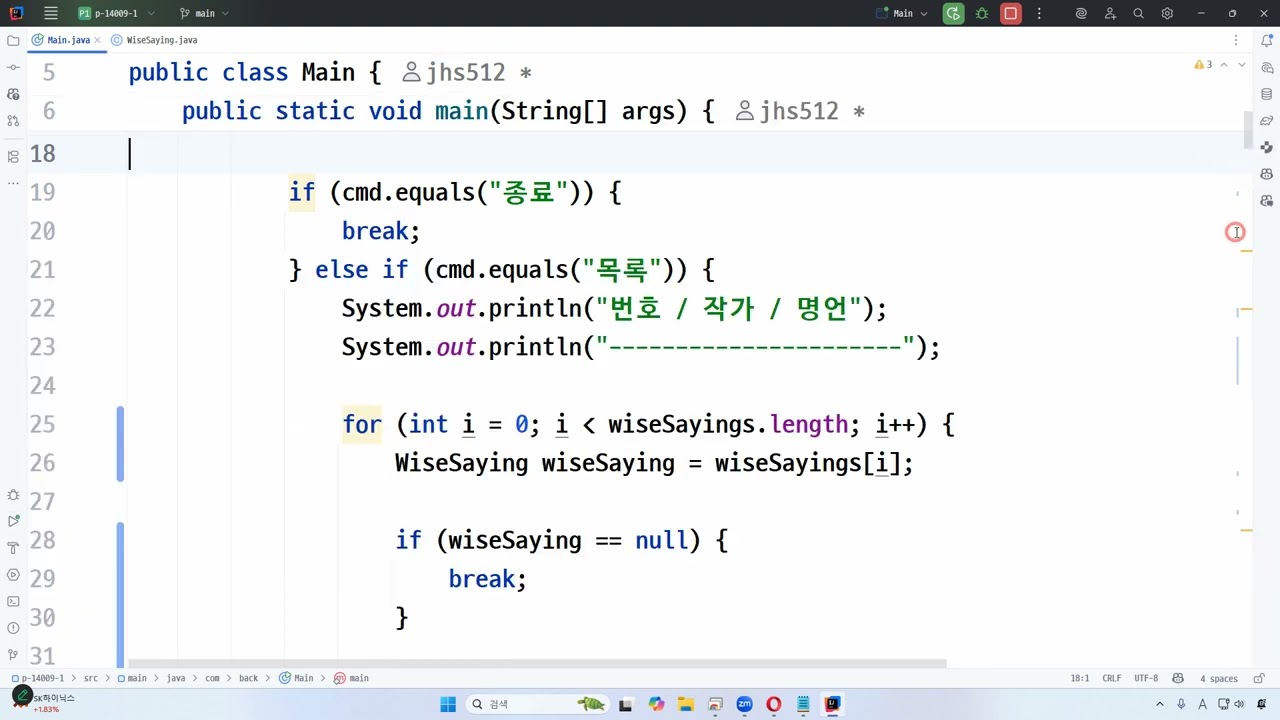
Task: Open the Notifications bell panel
Action: click(x=1267, y=40)
